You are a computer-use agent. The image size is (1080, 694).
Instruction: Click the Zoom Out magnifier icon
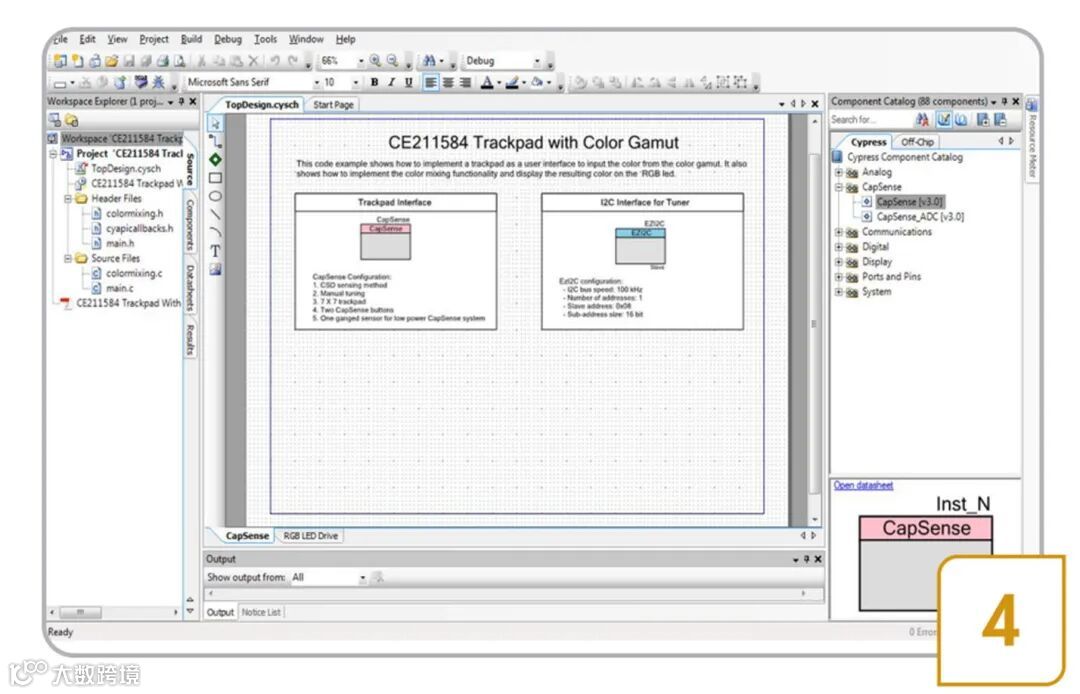point(393,61)
